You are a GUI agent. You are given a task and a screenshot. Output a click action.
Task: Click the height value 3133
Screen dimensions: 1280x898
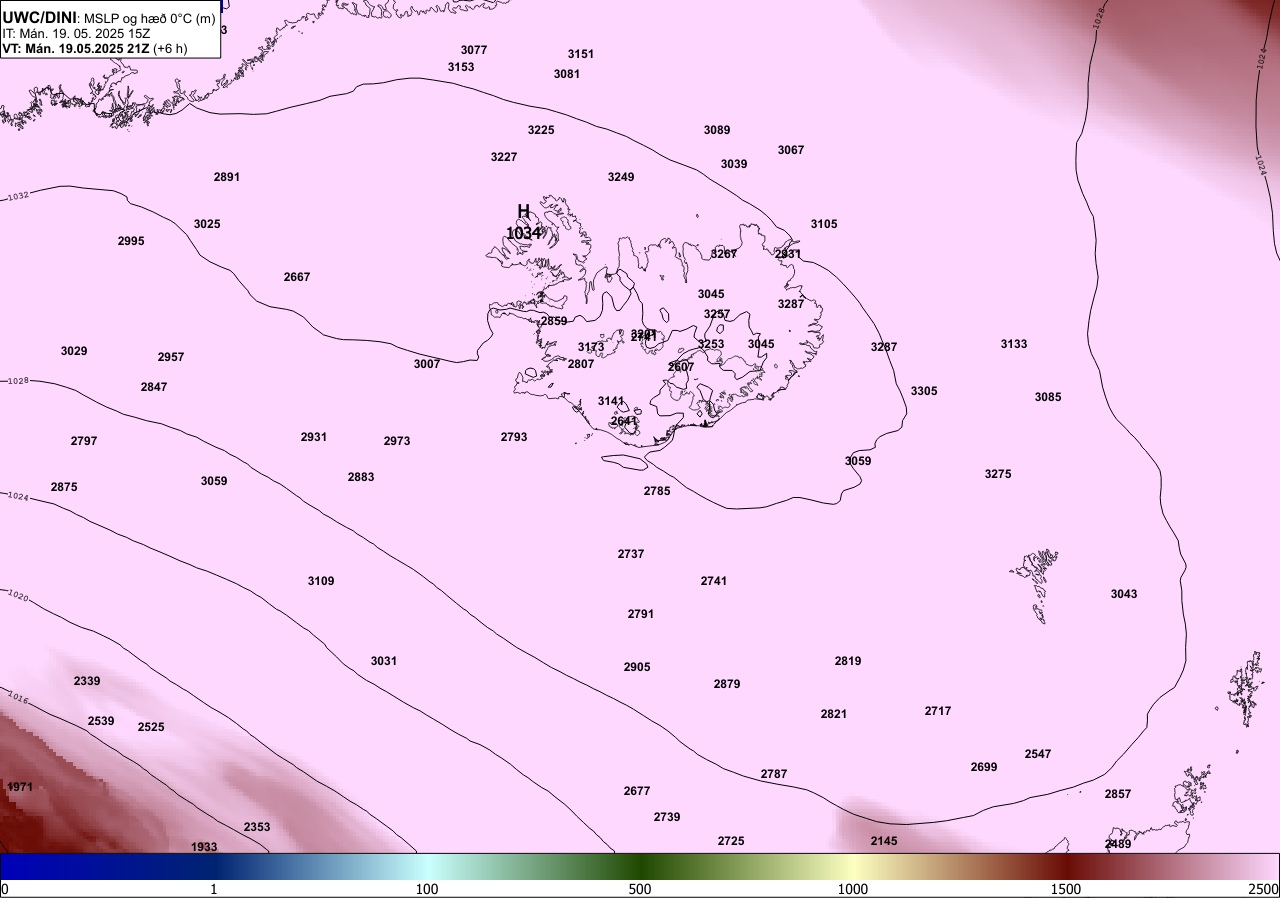[x=1014, y=344]
